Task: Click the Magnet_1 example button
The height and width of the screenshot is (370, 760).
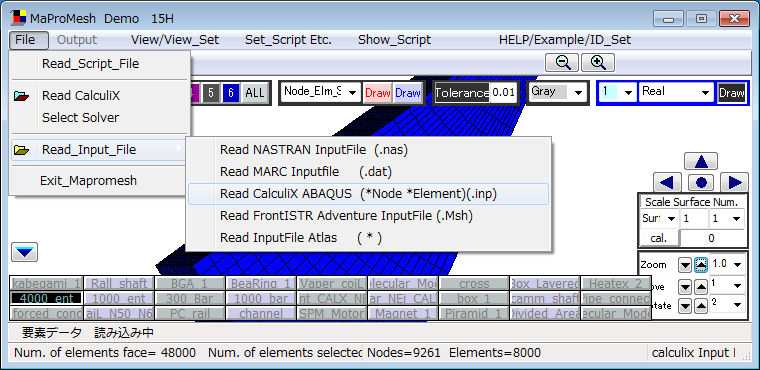Action: point(403,314)
